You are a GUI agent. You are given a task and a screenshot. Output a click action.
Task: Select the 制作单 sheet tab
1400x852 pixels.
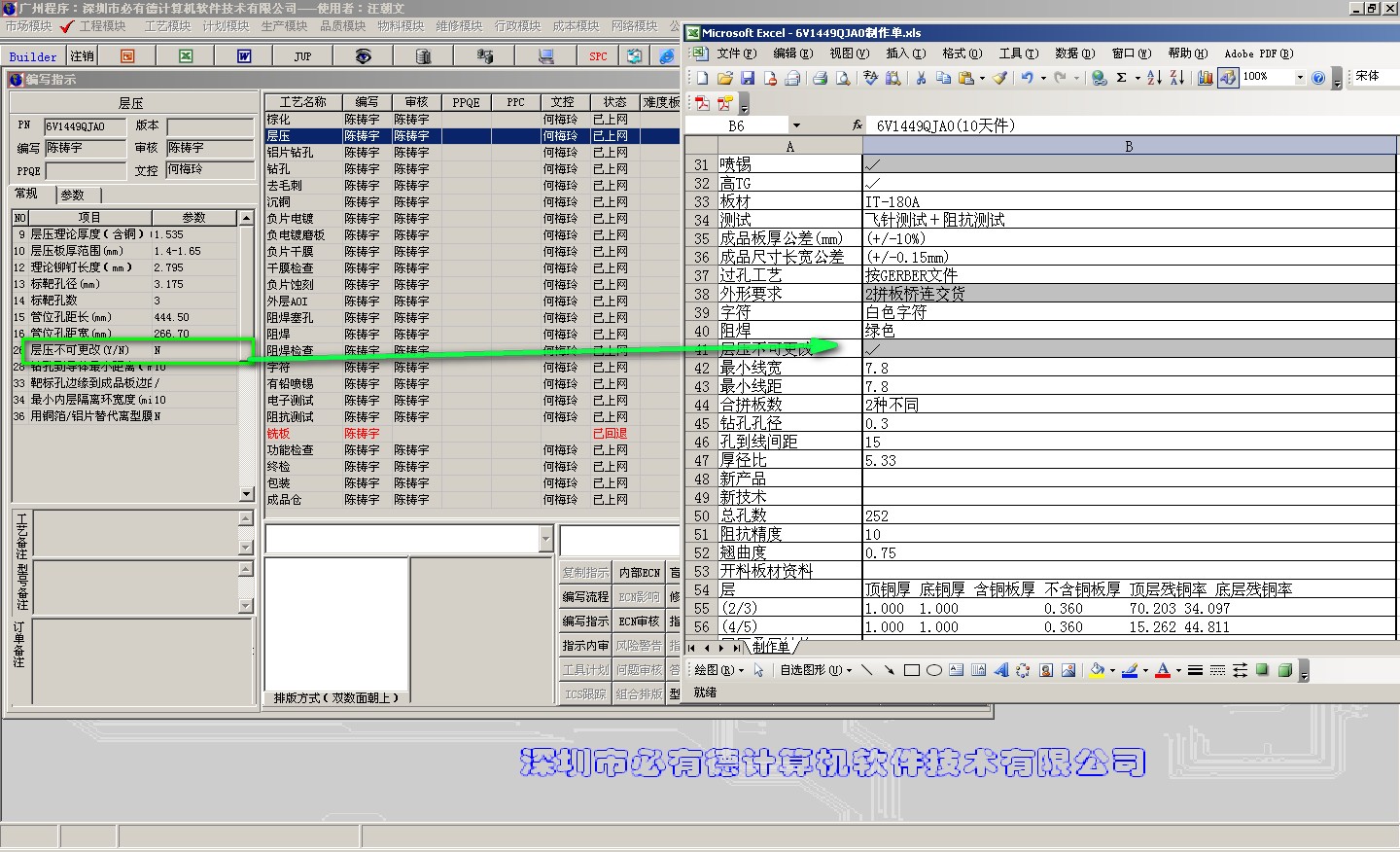tap(772, 647)
